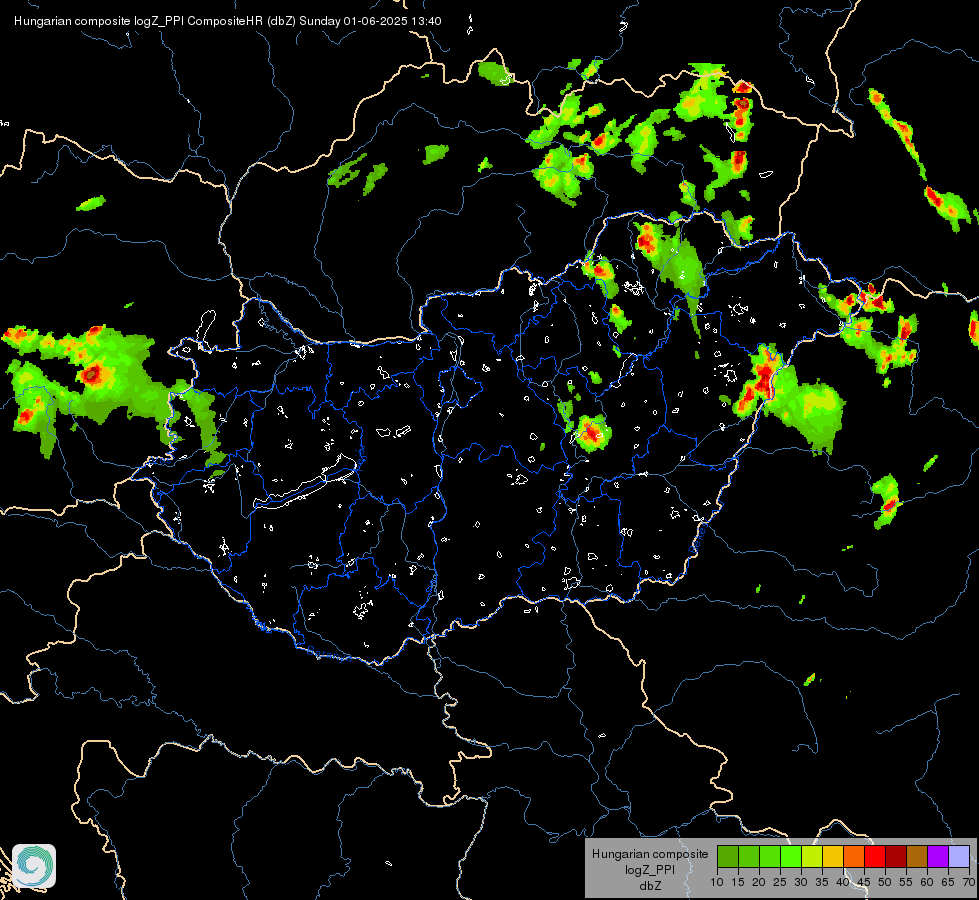This screenshot has width=979, height=900.
Task: Pick the lavender swatch between 65 and 70
Action: tap(959, 856)
